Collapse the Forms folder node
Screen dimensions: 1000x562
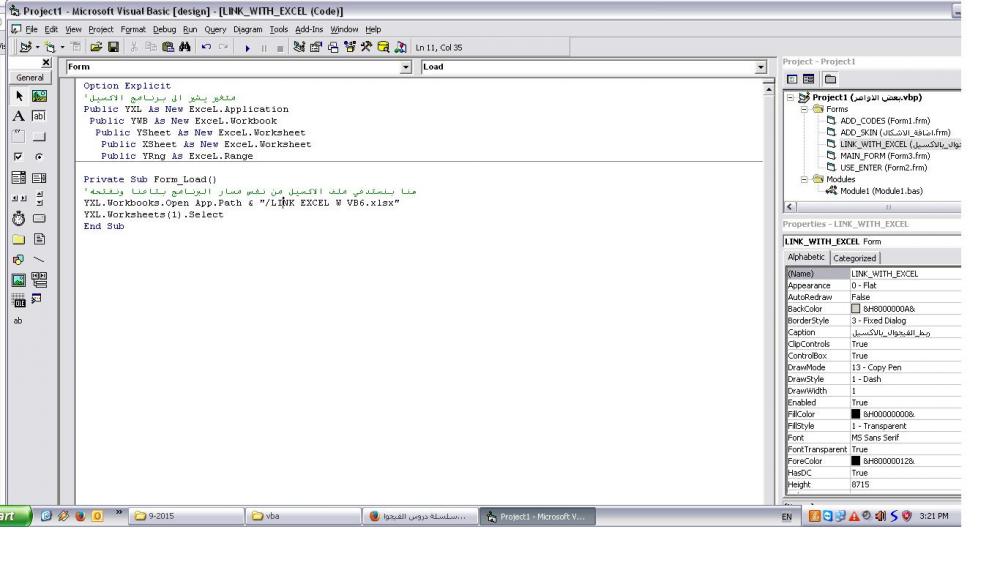tap(805, 109)
